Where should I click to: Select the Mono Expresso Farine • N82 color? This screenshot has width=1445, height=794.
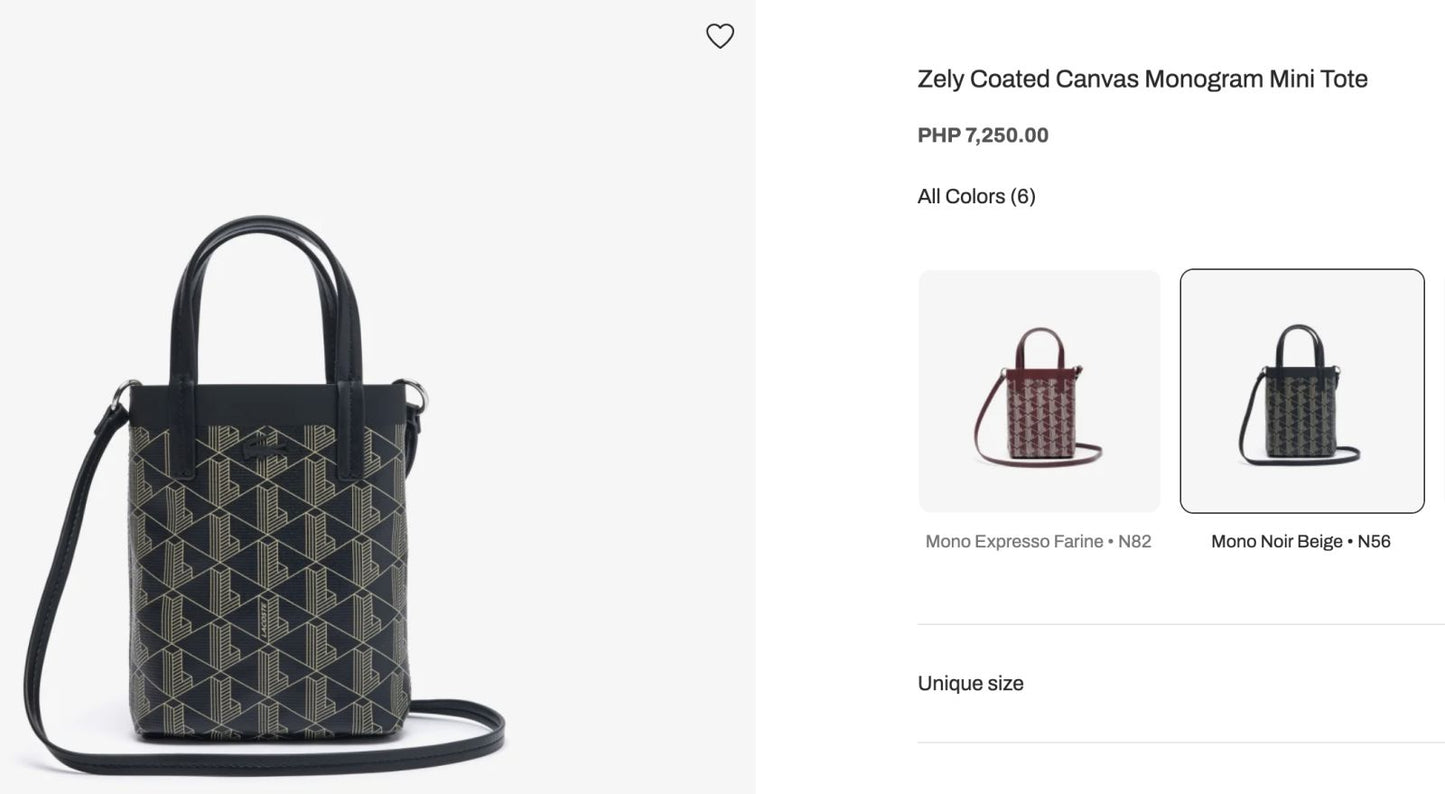[1039, 390]
